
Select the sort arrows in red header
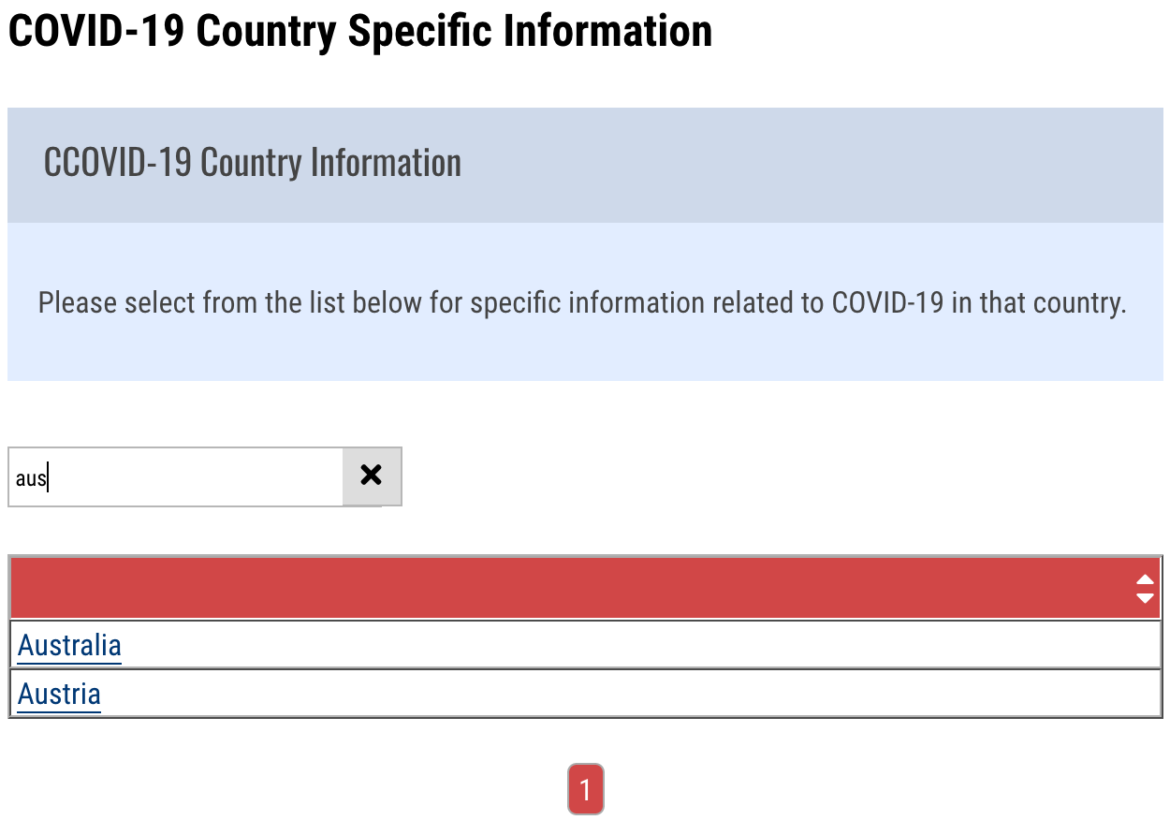tap(1143, 589)
